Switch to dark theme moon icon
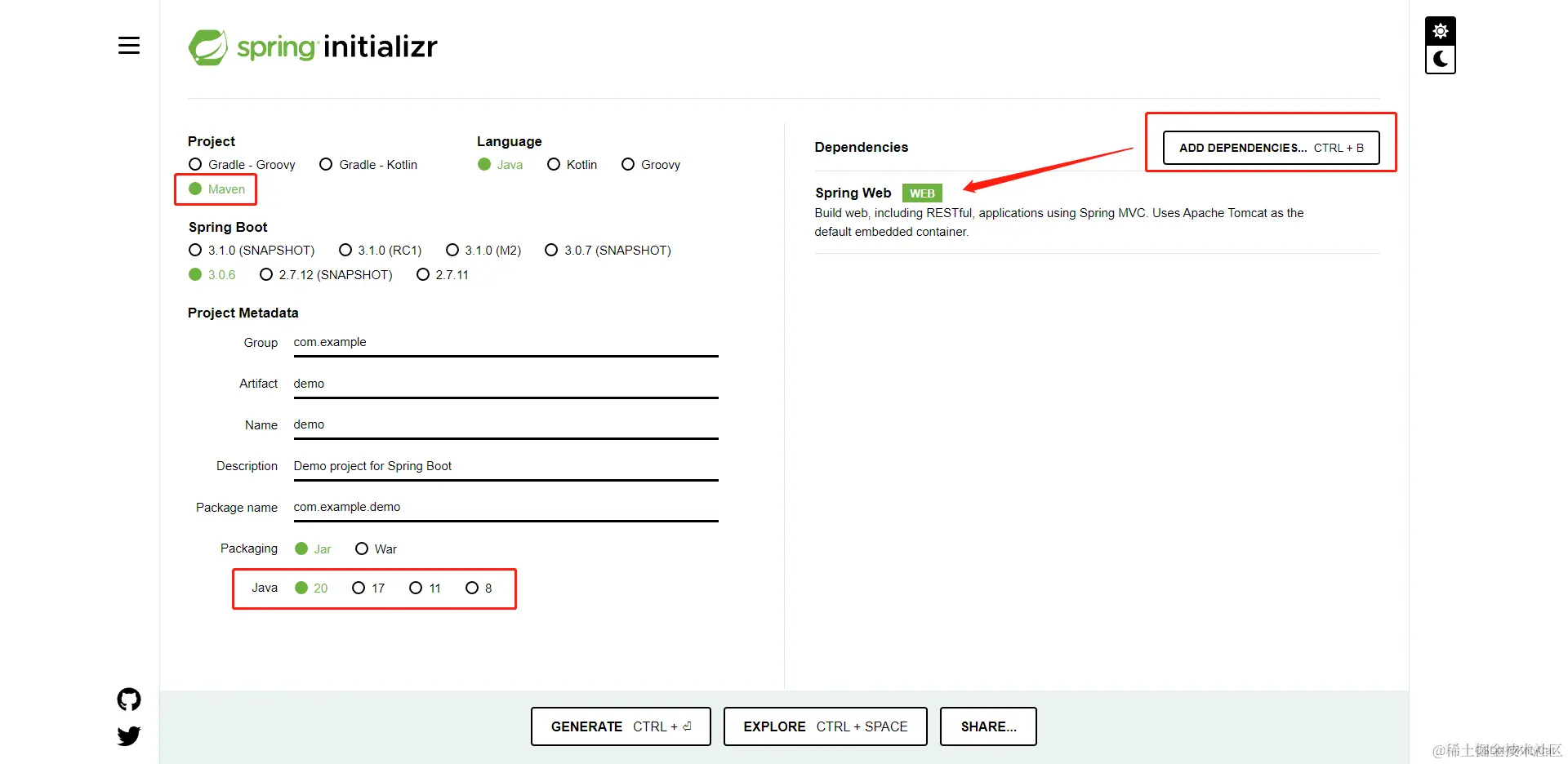The height and width of the screenshot is (764, 1568). tap(1441, 60)
